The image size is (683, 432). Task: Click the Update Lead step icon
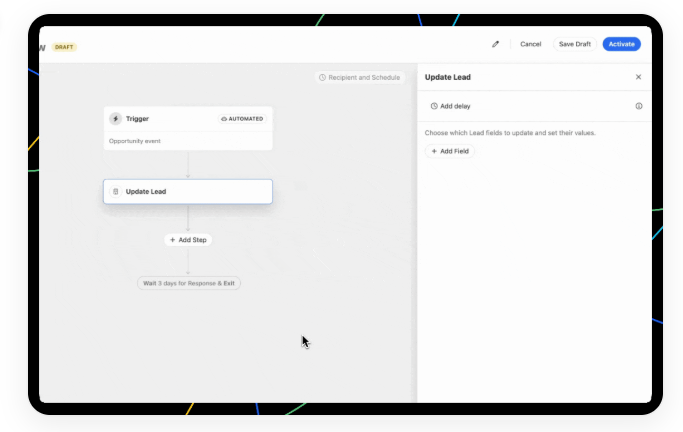click(115, 192)
